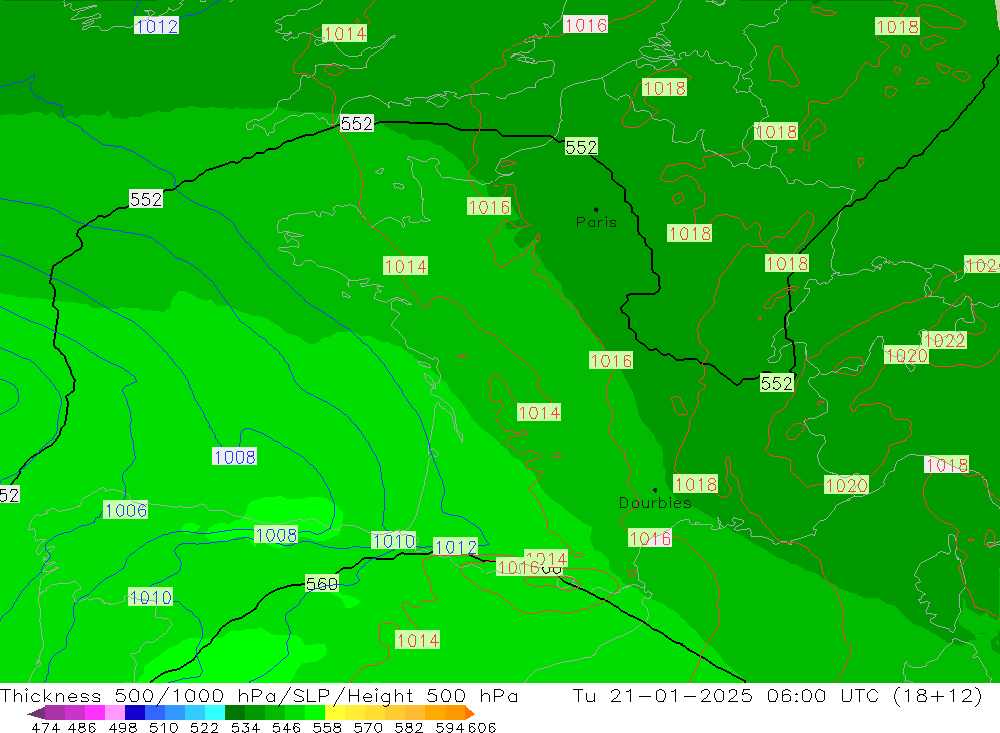This screenshot has height=733, width=1000.
Task: Click the date text 'Tu 21-01-2025 06:00 UTC'
Action: pyautogui.click(x=726, y=695)
